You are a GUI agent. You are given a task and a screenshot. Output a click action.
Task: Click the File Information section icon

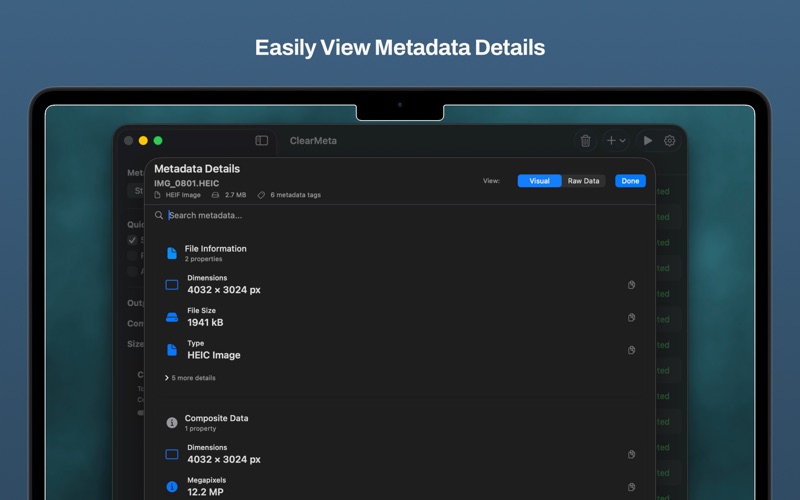(x=172, y=253)
